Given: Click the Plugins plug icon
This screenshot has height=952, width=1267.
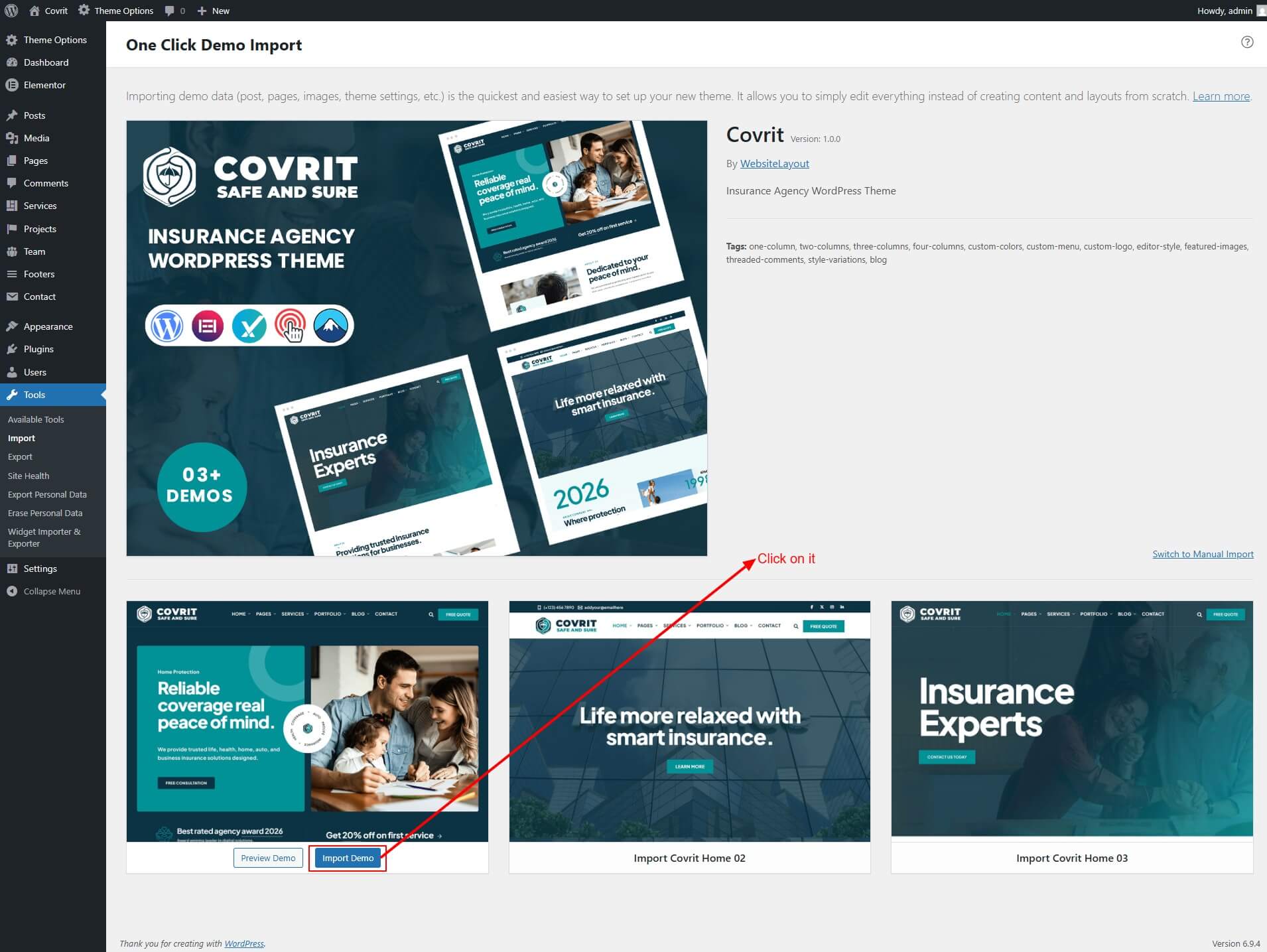Looking at the screenshot, I should coord(11,349).
